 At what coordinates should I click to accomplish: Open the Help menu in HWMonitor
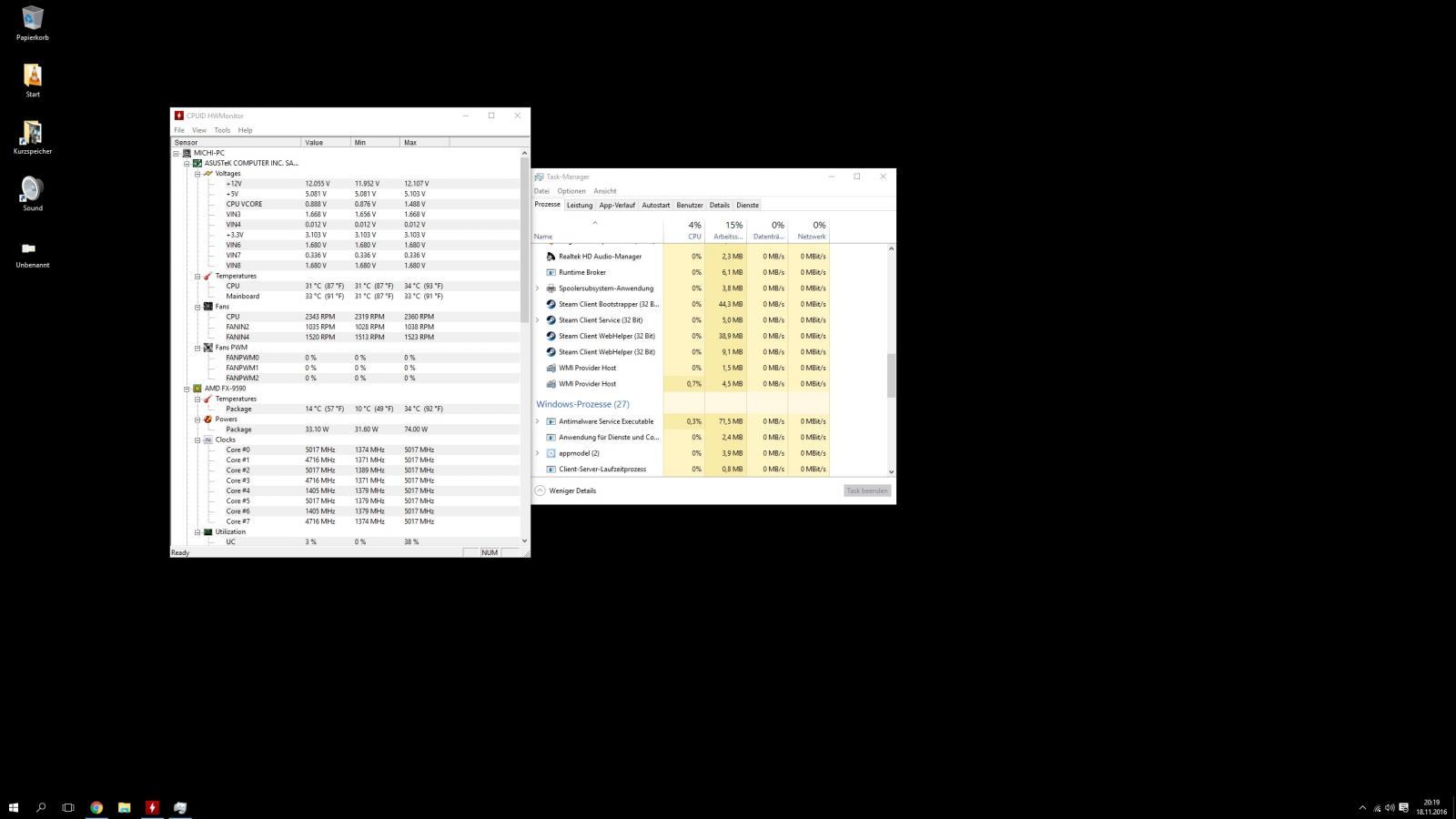pyautogui.click(x=245, y=130)
